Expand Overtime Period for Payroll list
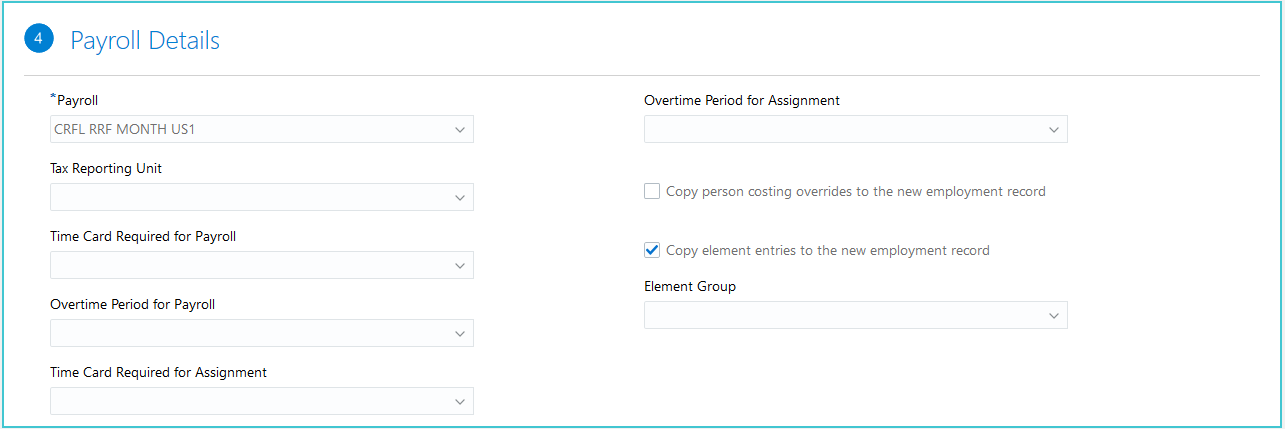 coord(459,334)
